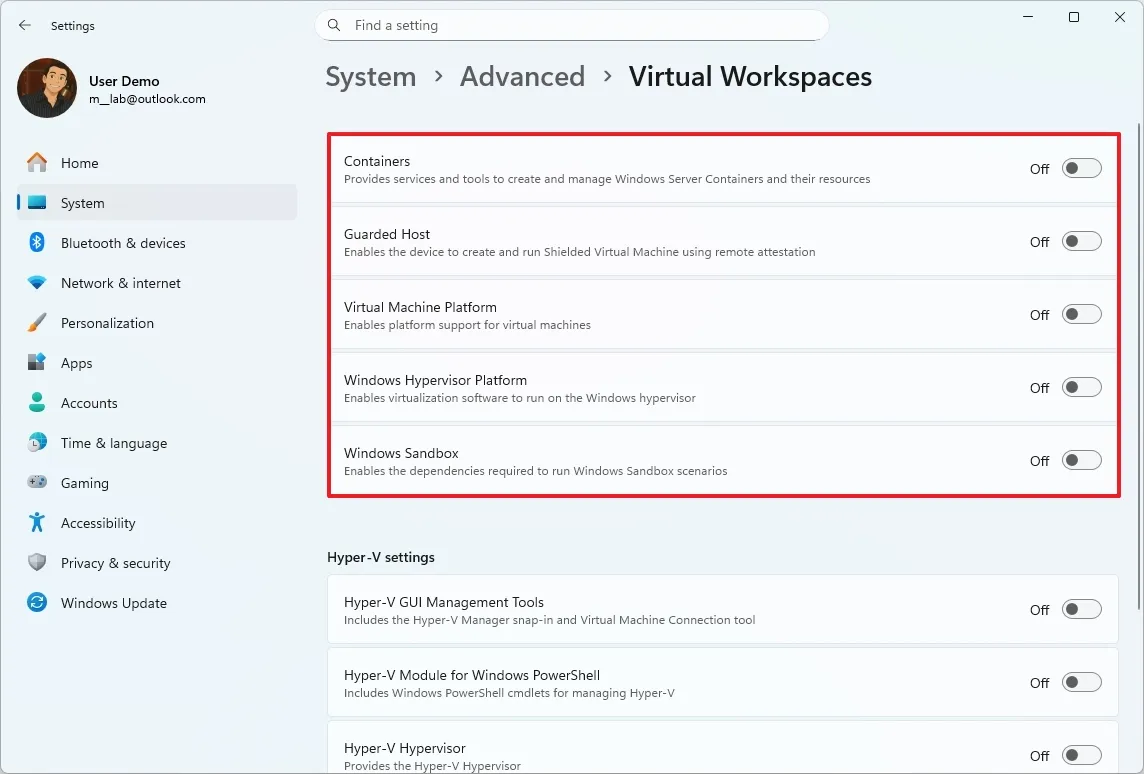
Task: Select Bluetooth & devices settings
Action: tap(123, 242)
